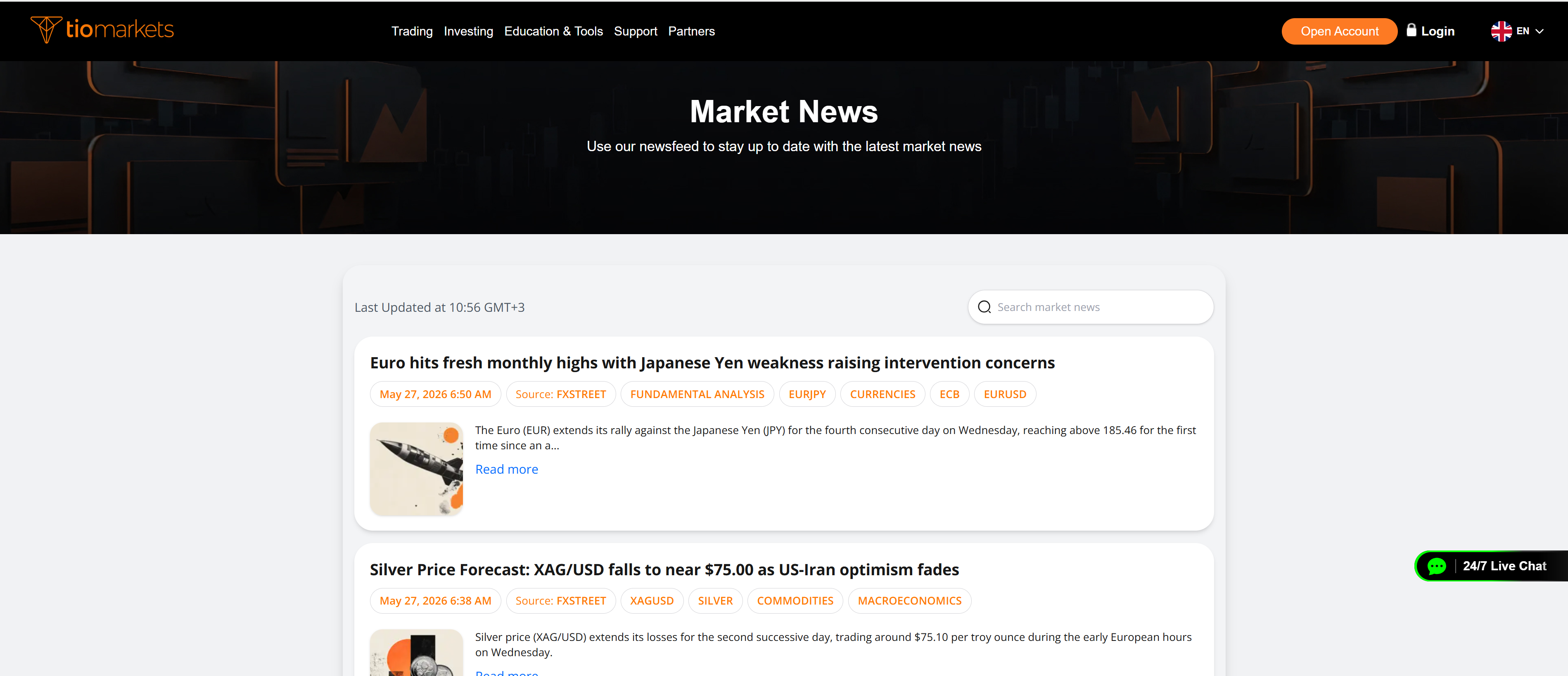
Task: Expand the EN language dropdown chevron
Action: point(1540,31)
